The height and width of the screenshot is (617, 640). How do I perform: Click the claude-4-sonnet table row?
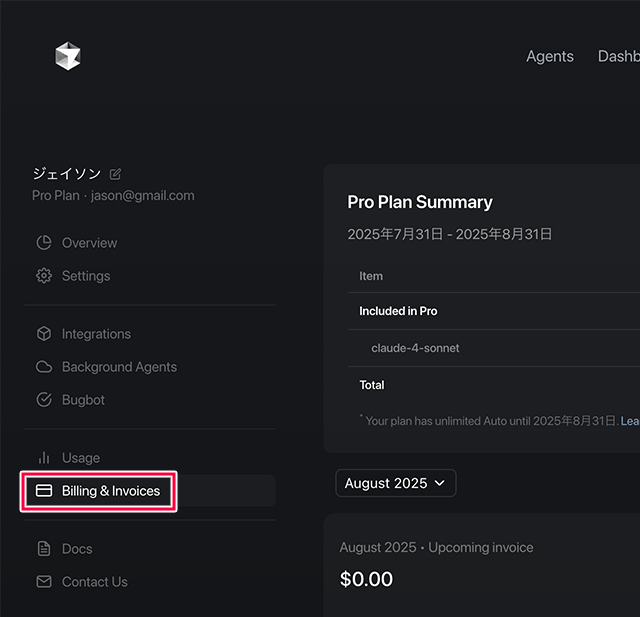tap(415, 348)
